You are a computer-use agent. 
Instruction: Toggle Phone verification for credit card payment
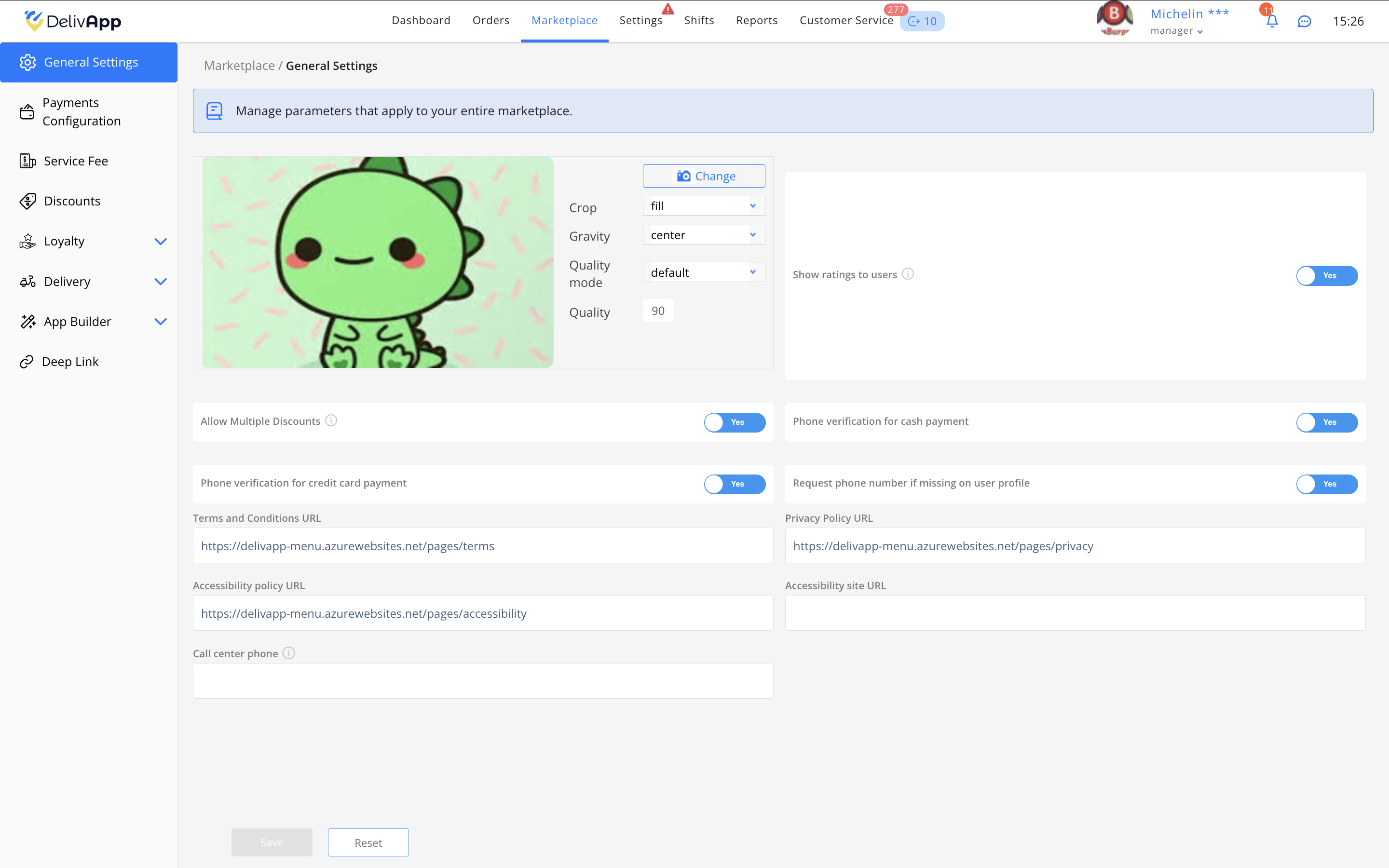tap(734, 484)
